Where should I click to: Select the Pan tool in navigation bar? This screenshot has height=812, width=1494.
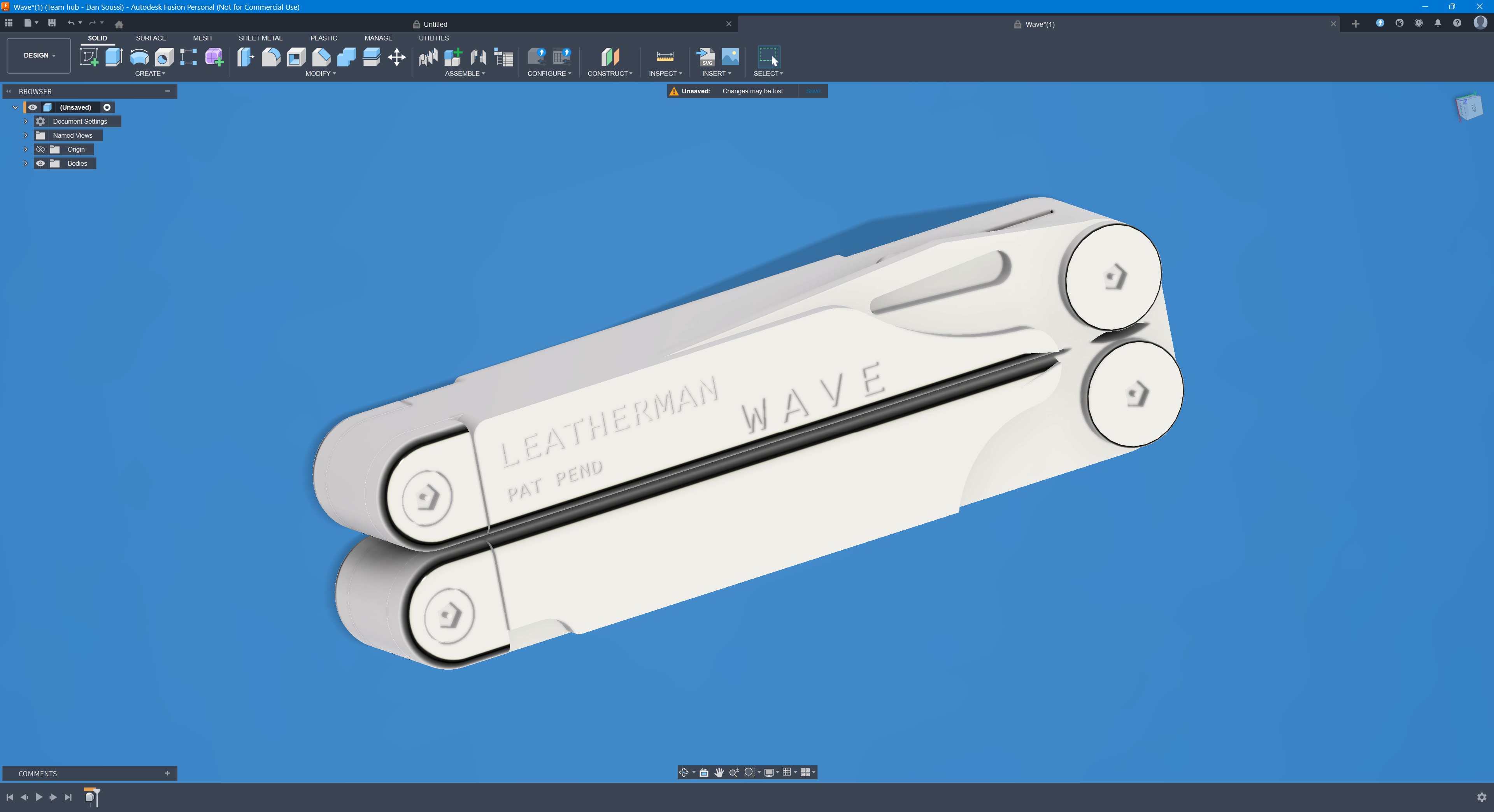(719, 772)
